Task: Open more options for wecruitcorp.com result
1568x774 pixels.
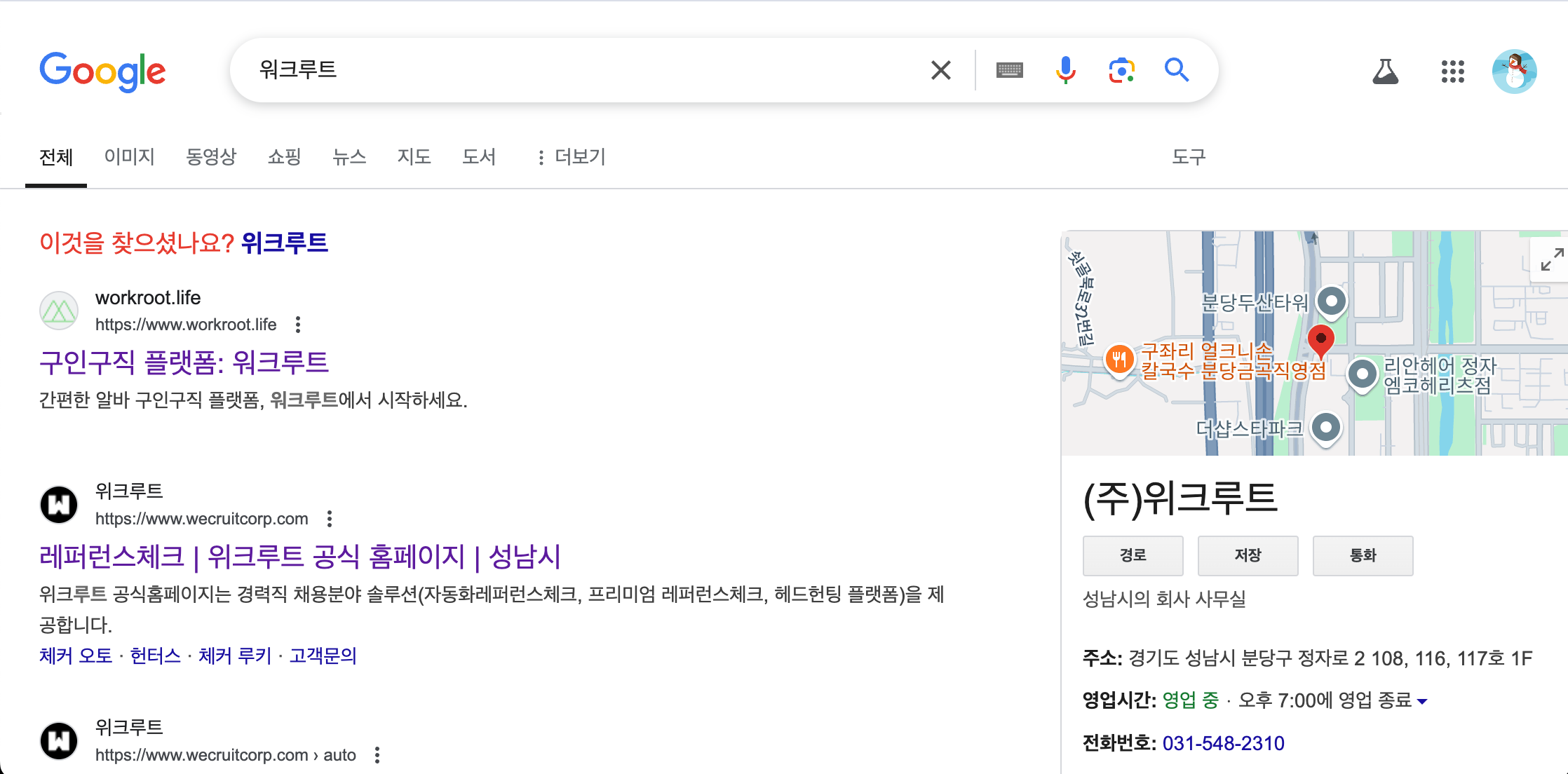Action: pyautogui.click(x=330, y=519)
